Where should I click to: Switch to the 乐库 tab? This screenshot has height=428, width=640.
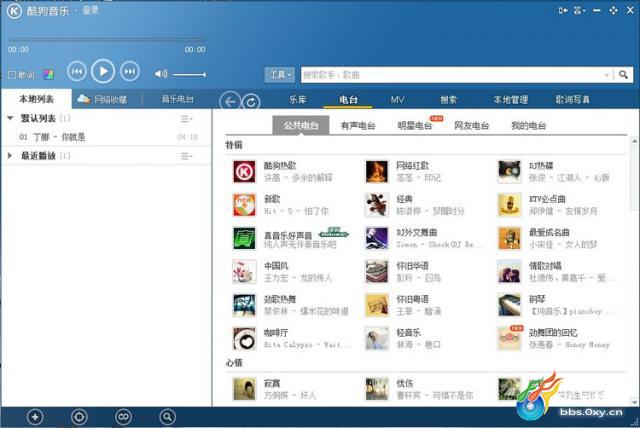(298, 100)
